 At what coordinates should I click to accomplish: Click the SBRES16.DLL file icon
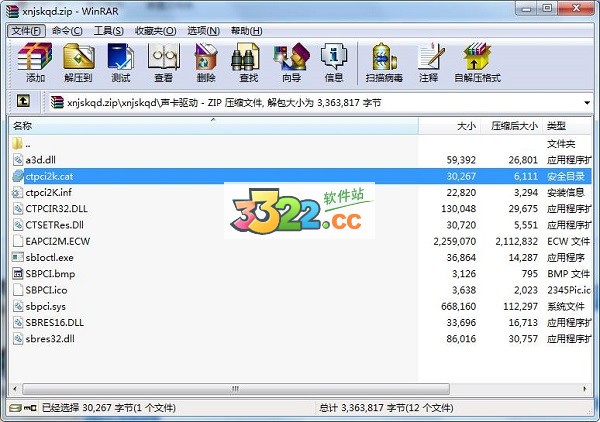(18, 322)
